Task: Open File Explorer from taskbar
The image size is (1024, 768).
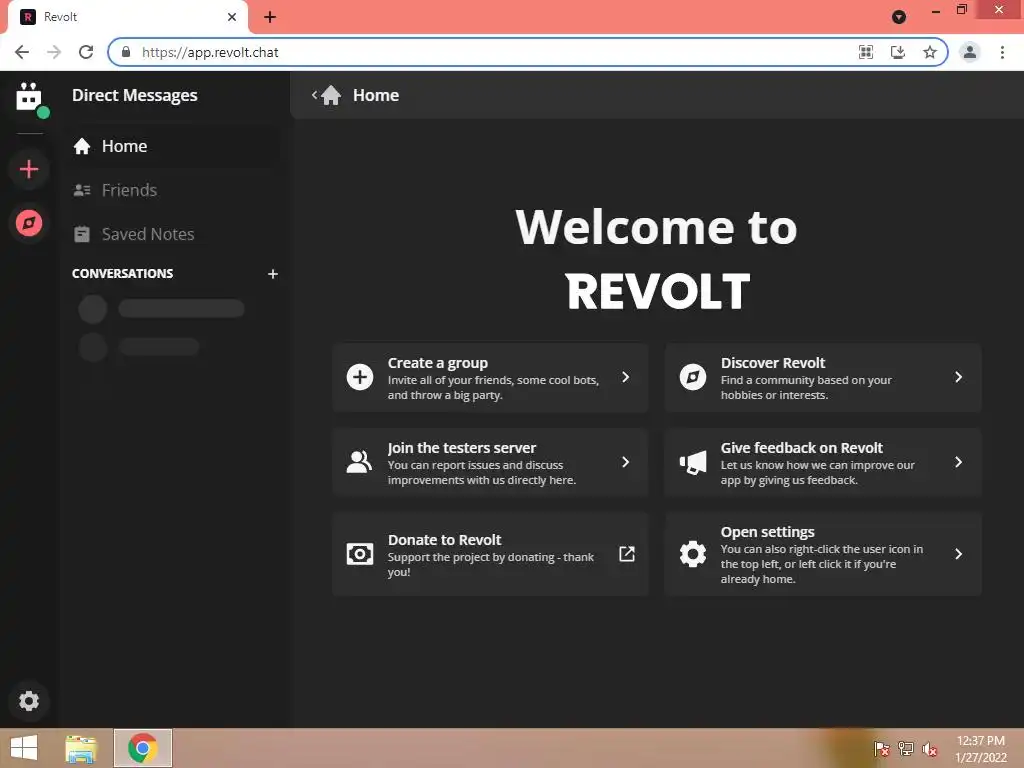Action: click(x=81, y=748)
